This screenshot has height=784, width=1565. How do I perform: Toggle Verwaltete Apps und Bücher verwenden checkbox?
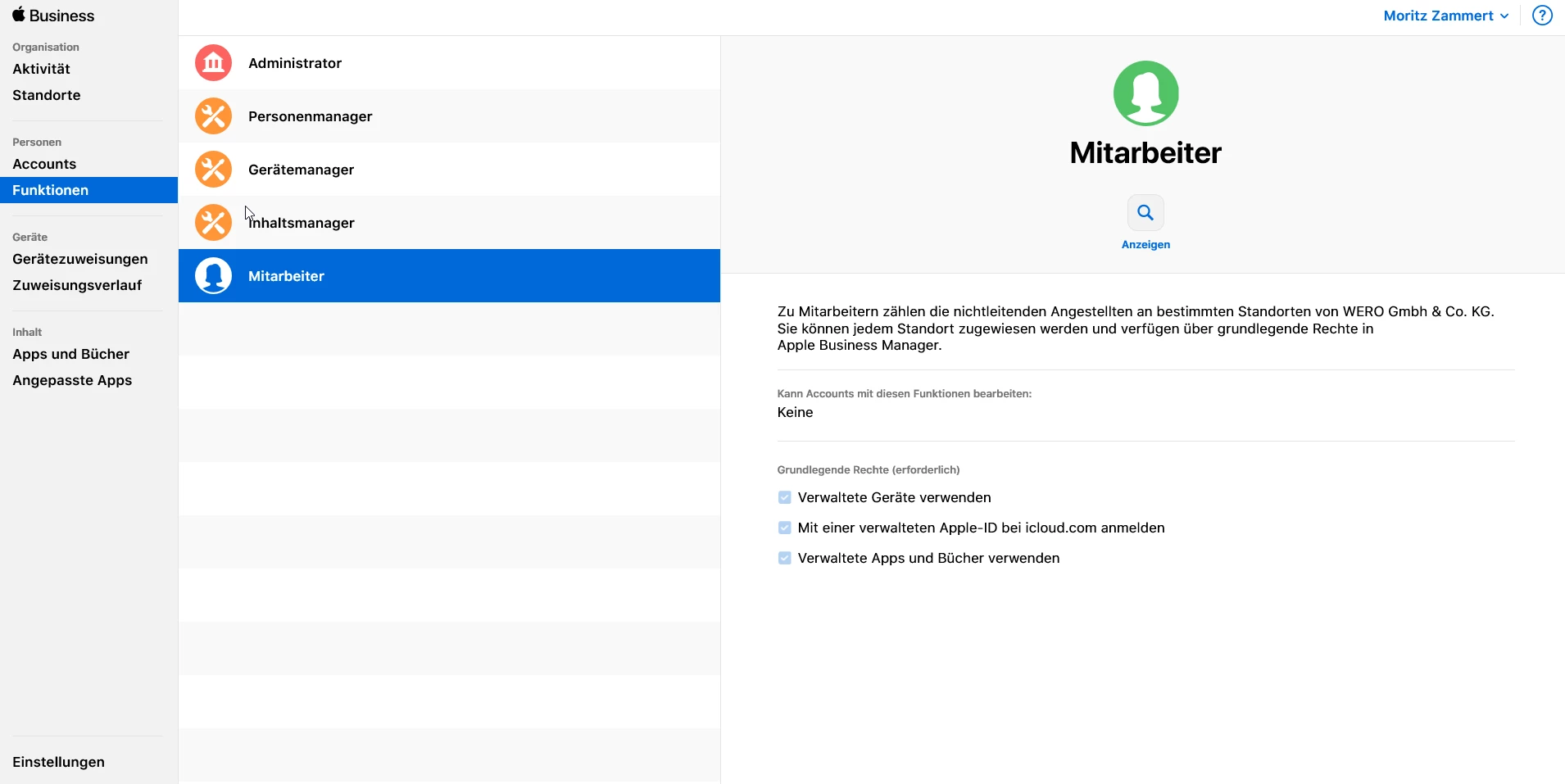pos(784,558)
